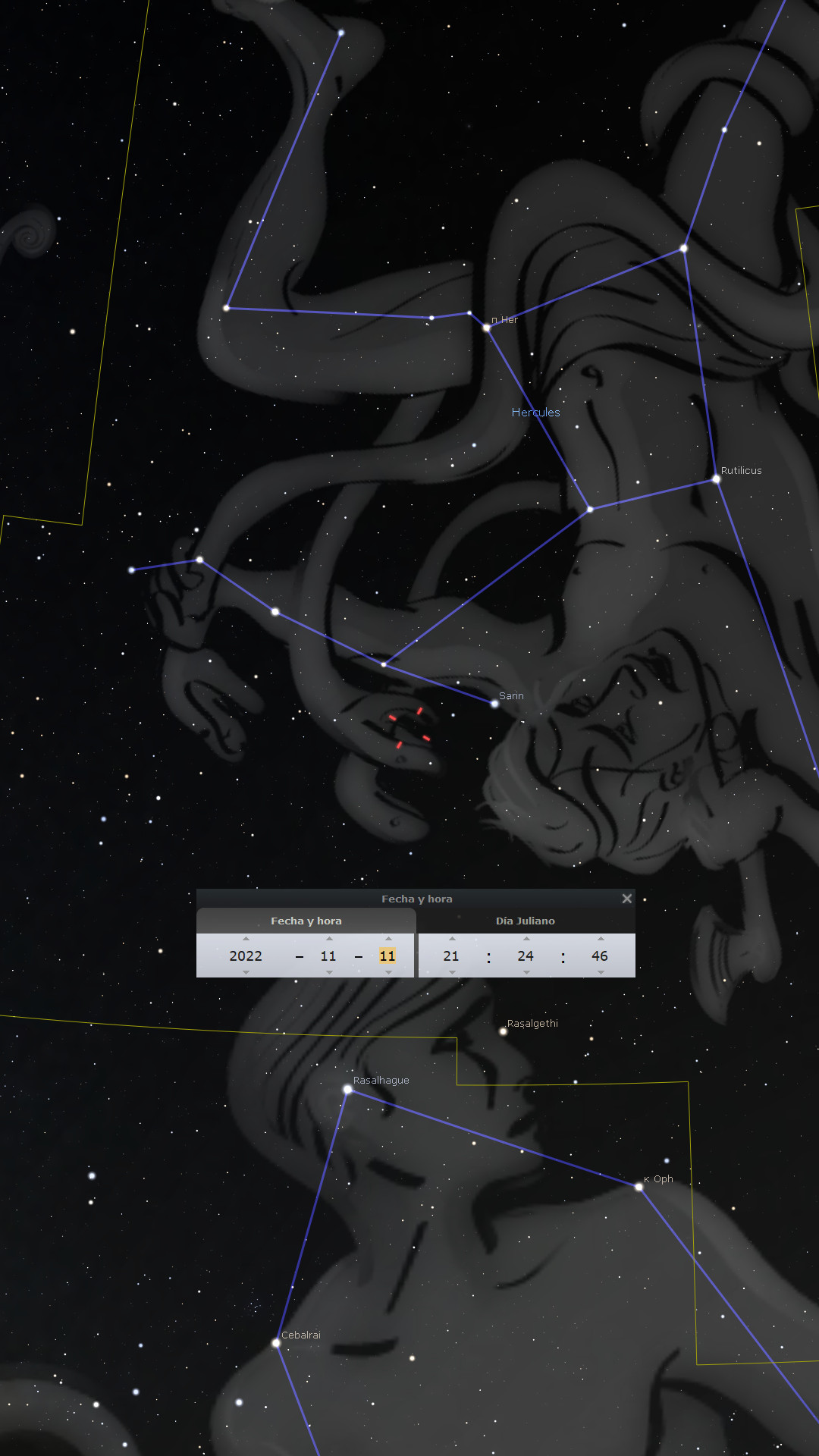819x1456 pixels.
Task: Decrease the hour with the down arrow
Action: (x=451, y=972)
